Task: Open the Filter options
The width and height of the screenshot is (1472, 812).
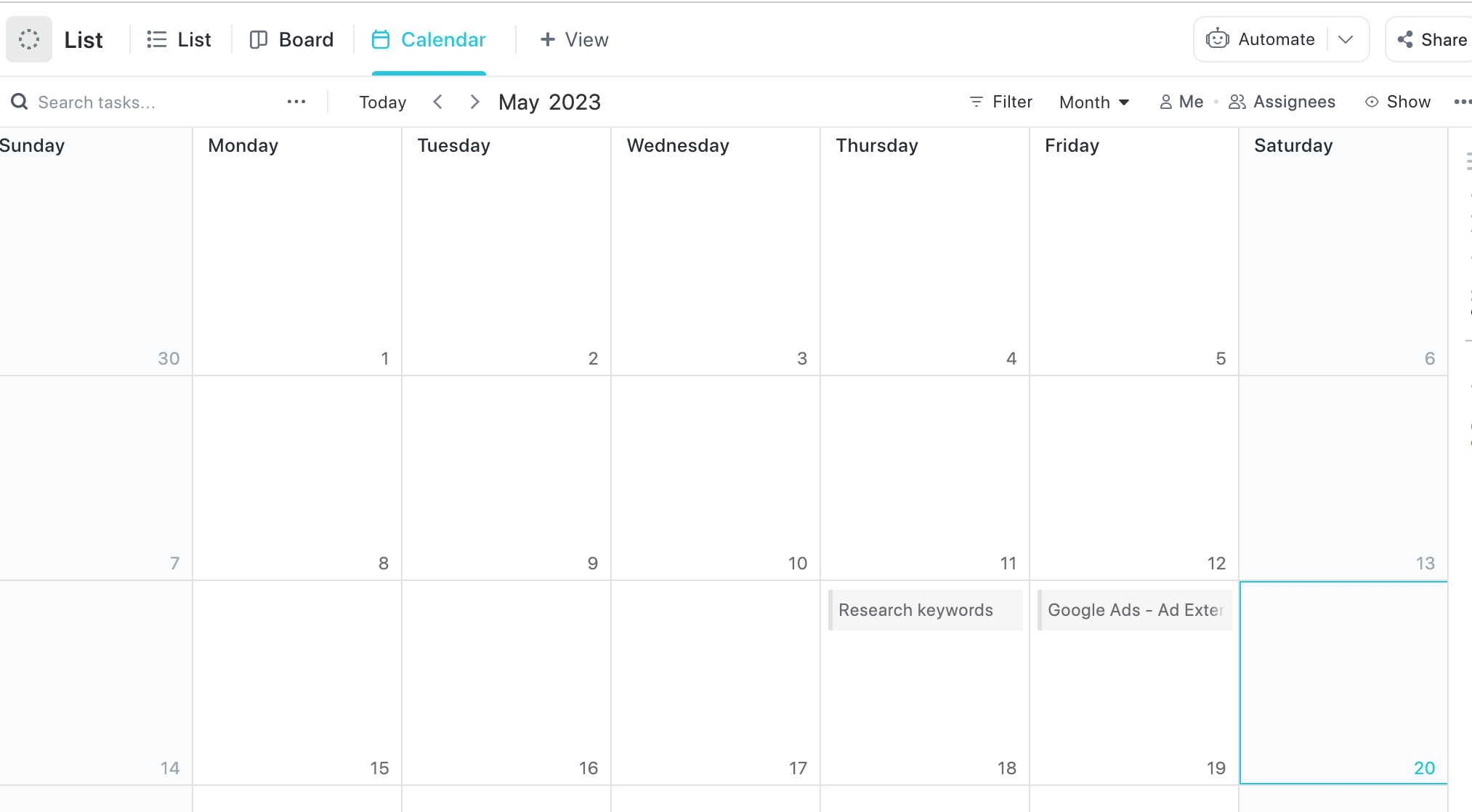Action: click(1001, 102)
